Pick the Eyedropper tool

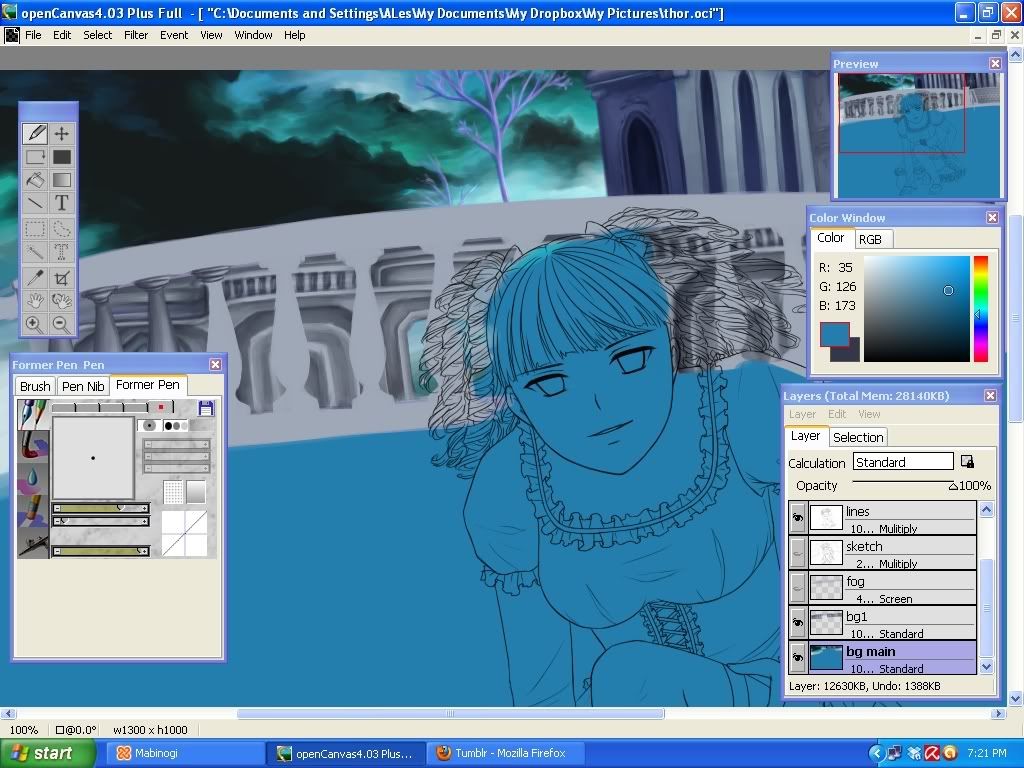[34, 277]
